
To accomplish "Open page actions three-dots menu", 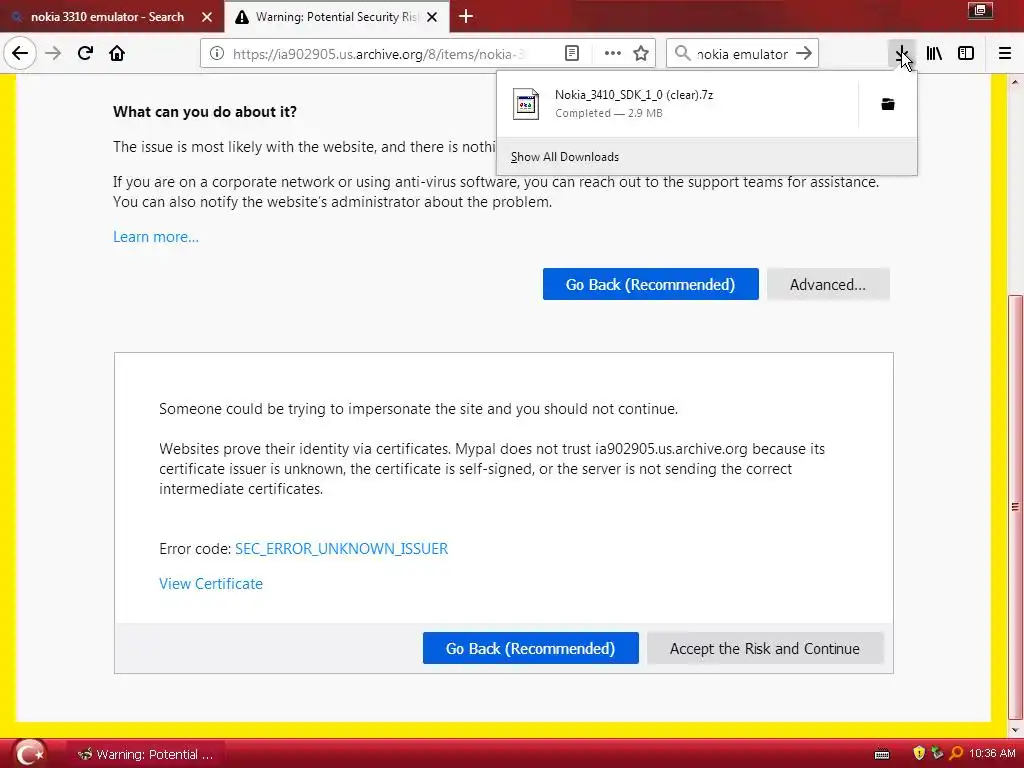I will click(612, 54).
